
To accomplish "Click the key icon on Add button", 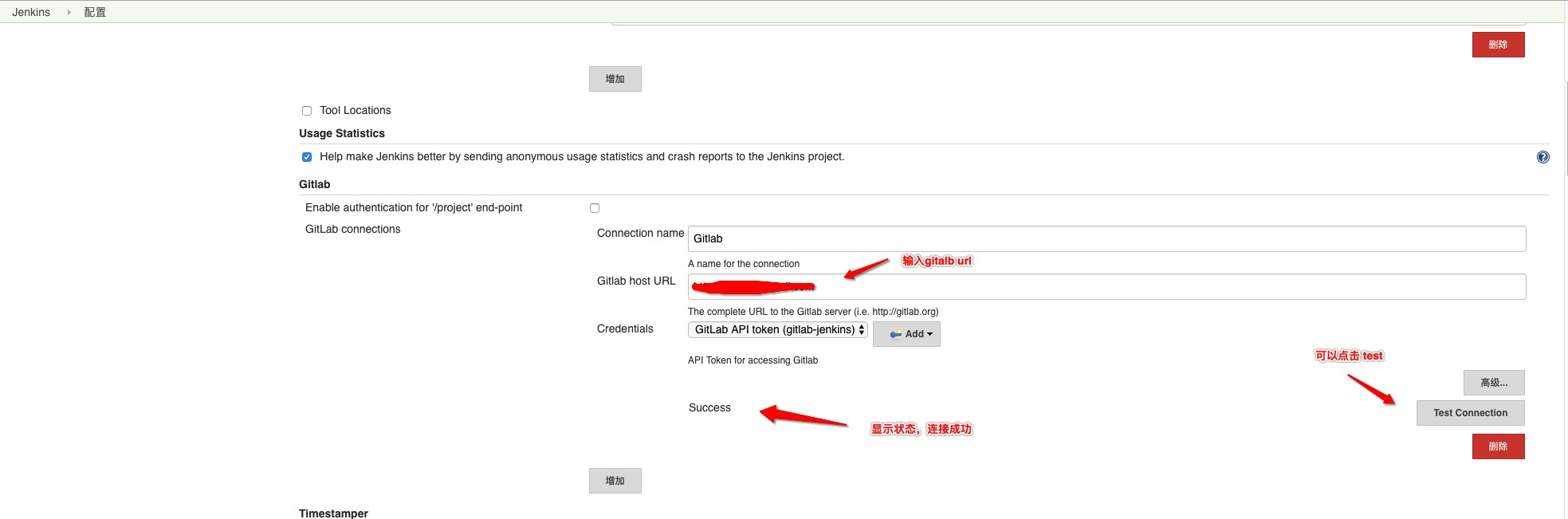I will (896, 335).
